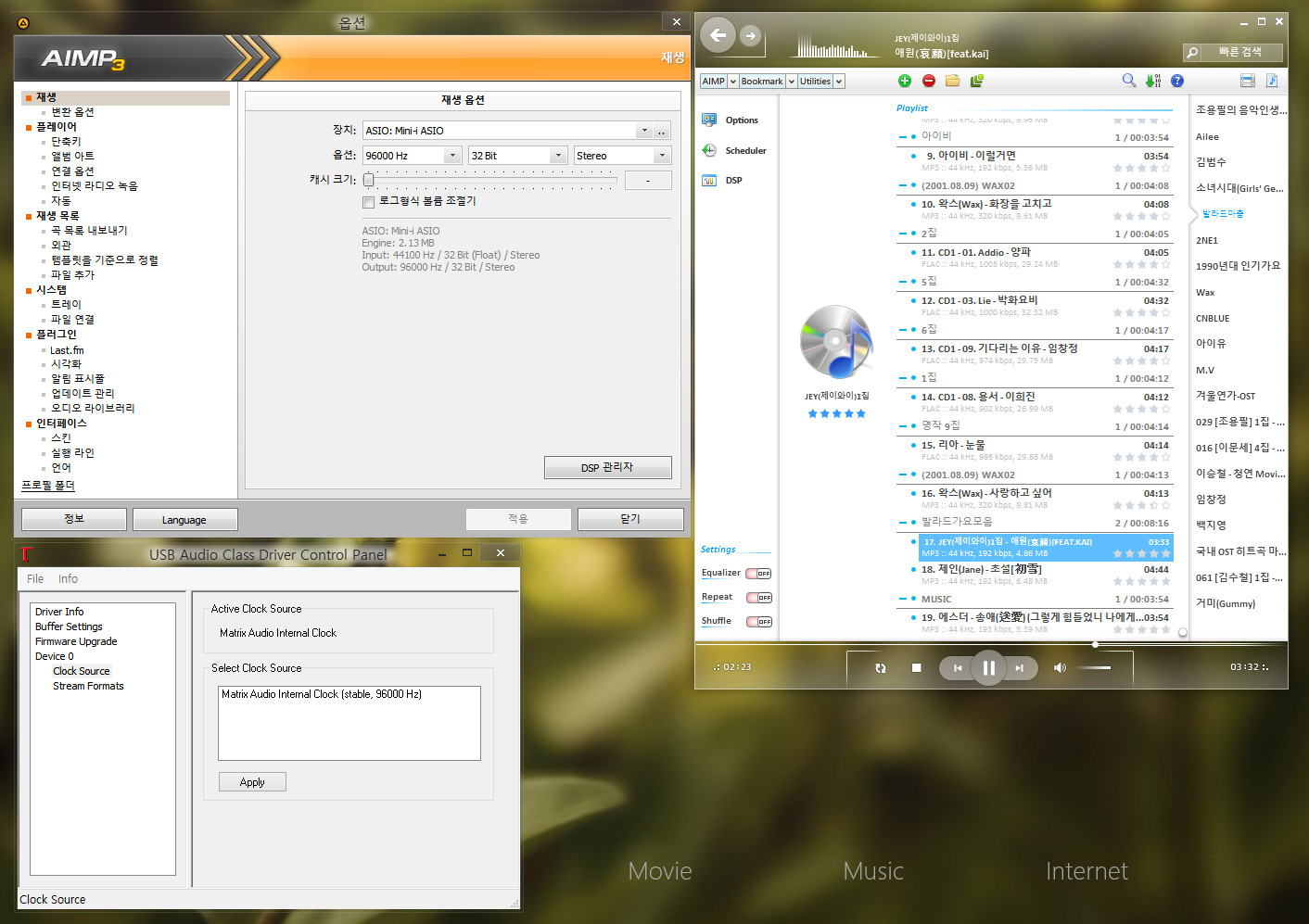Skip to the next track
1309x924 pixels.
[1020, 667]
